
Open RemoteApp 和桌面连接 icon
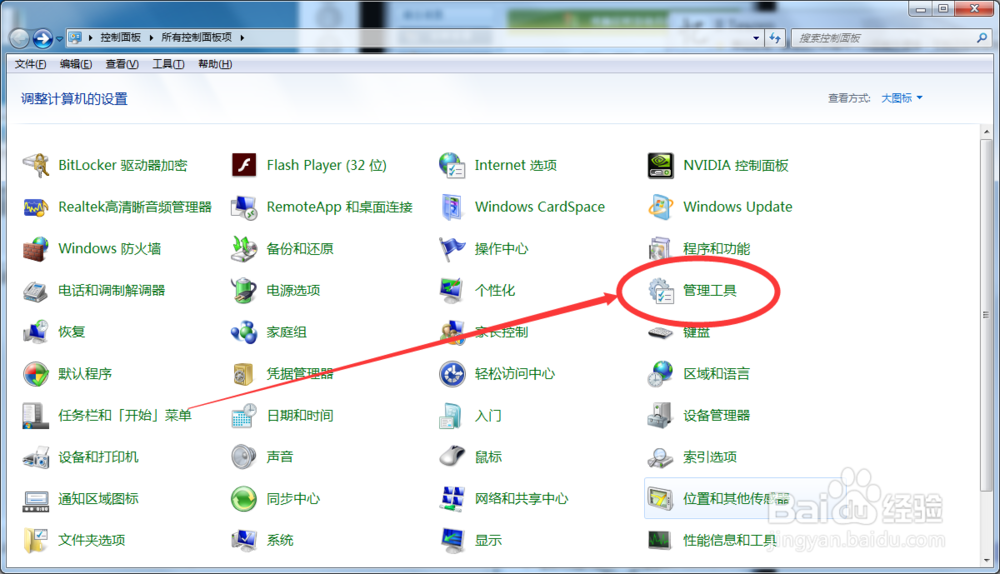[x=244, y=207]
